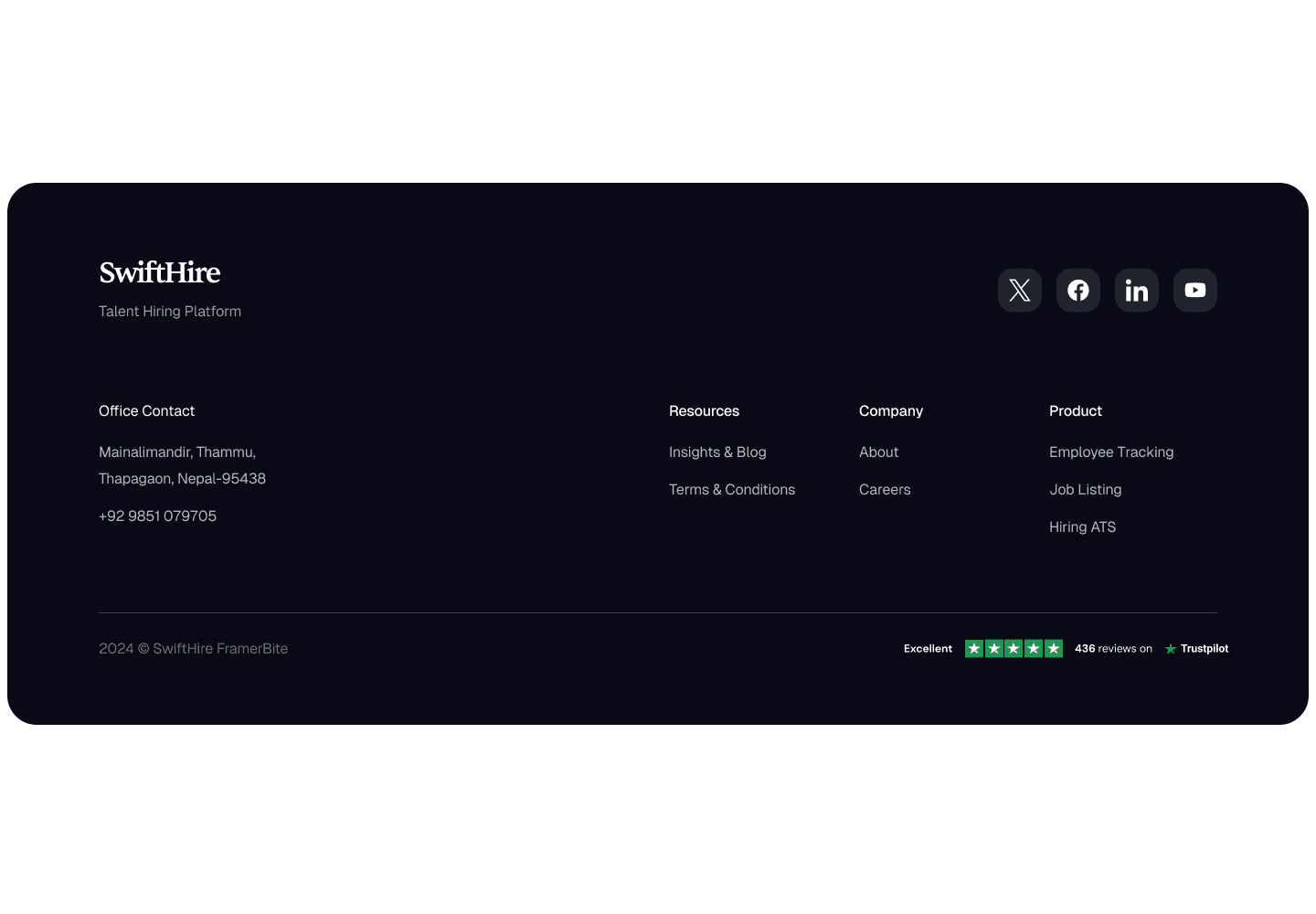
Task: Open the Facebook social icon
Action: (1078, 290)
